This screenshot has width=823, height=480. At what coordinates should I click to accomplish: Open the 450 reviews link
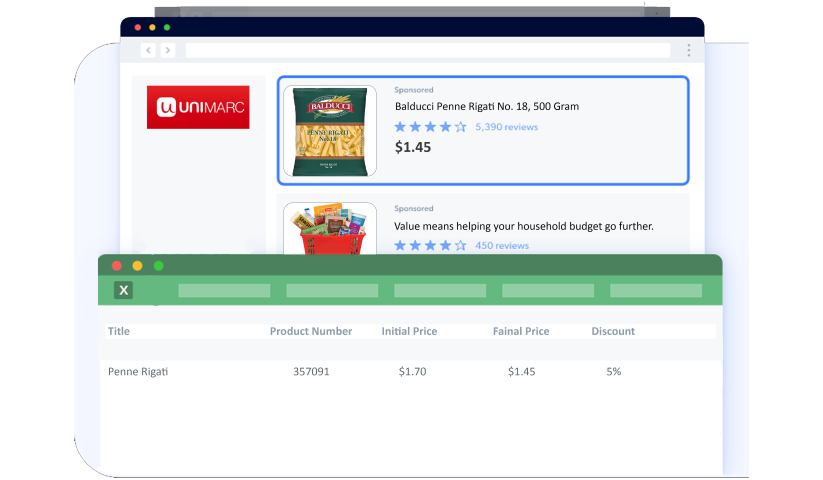click(x=502, y=246)
